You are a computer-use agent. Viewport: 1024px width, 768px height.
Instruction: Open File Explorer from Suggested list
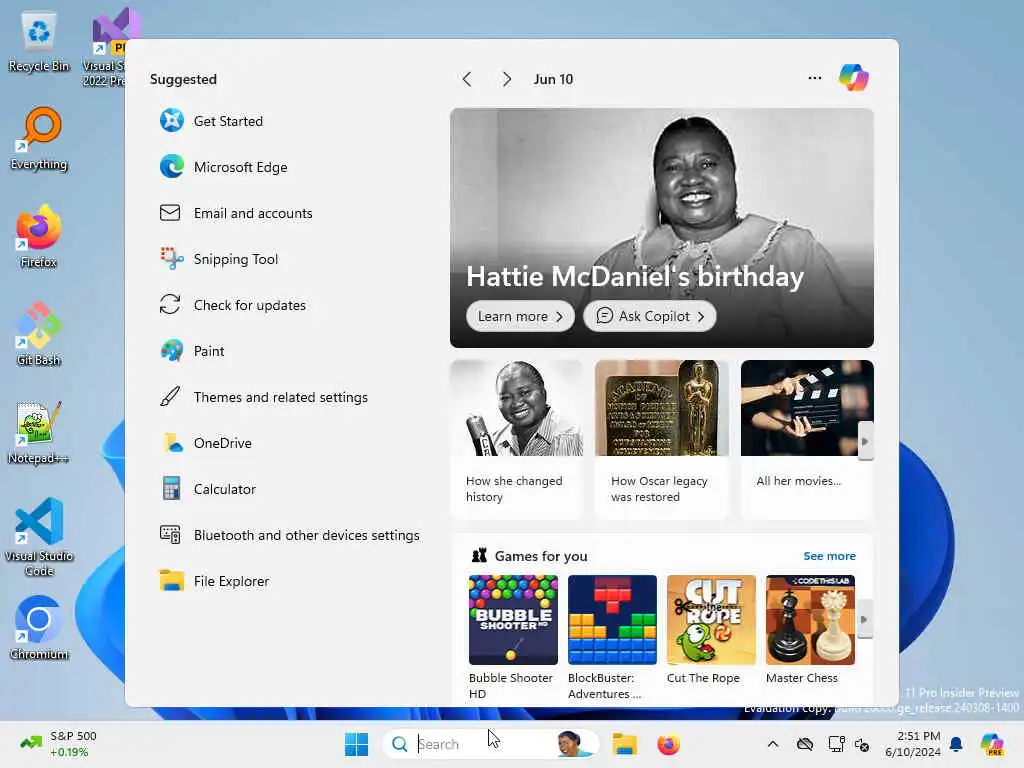click(x=214, y=581)
